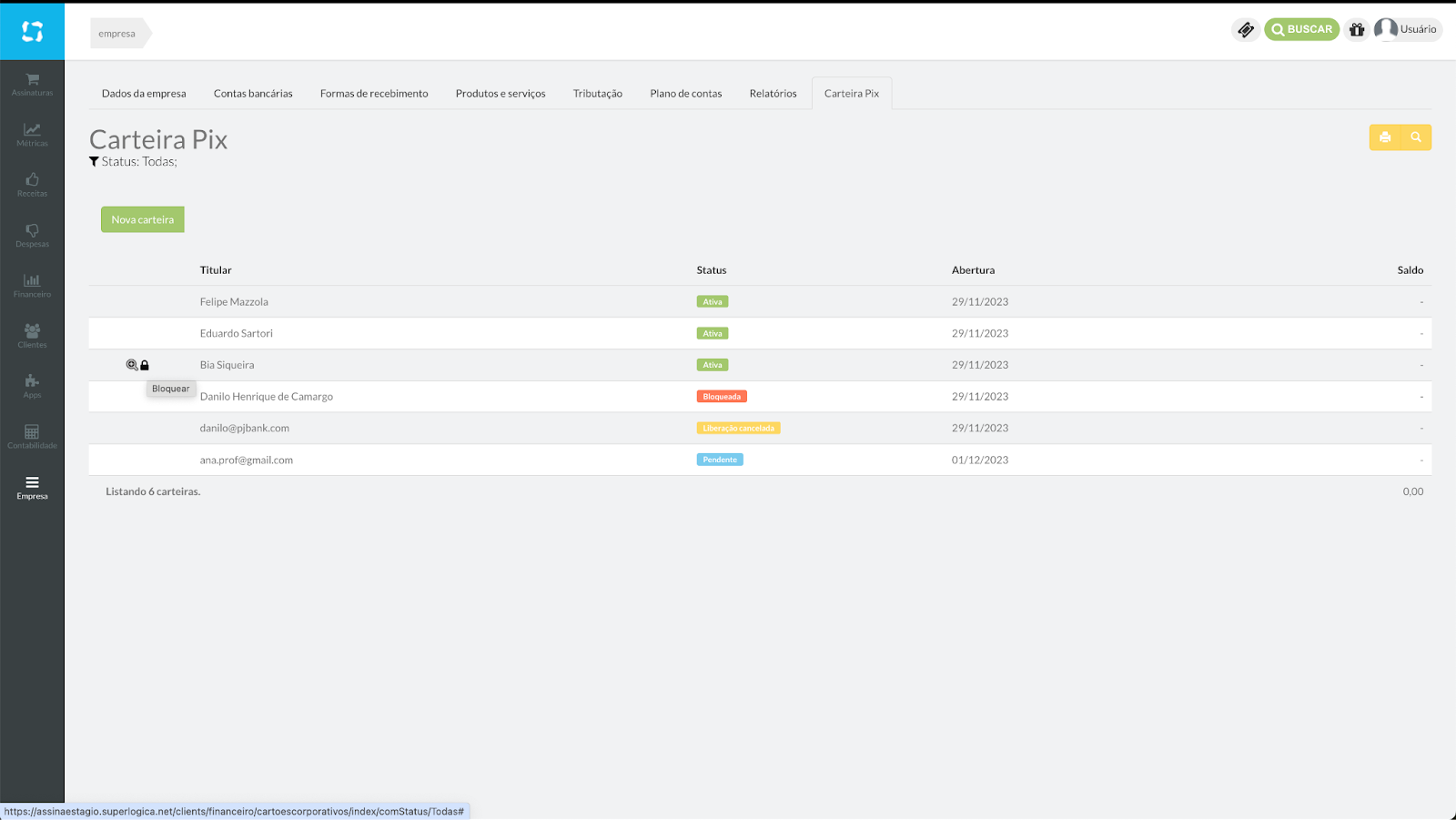Image resolution: width=1456 pixels, height=820 pixels.
Task: Click the Titular column header
Action: tap(216, 270)
